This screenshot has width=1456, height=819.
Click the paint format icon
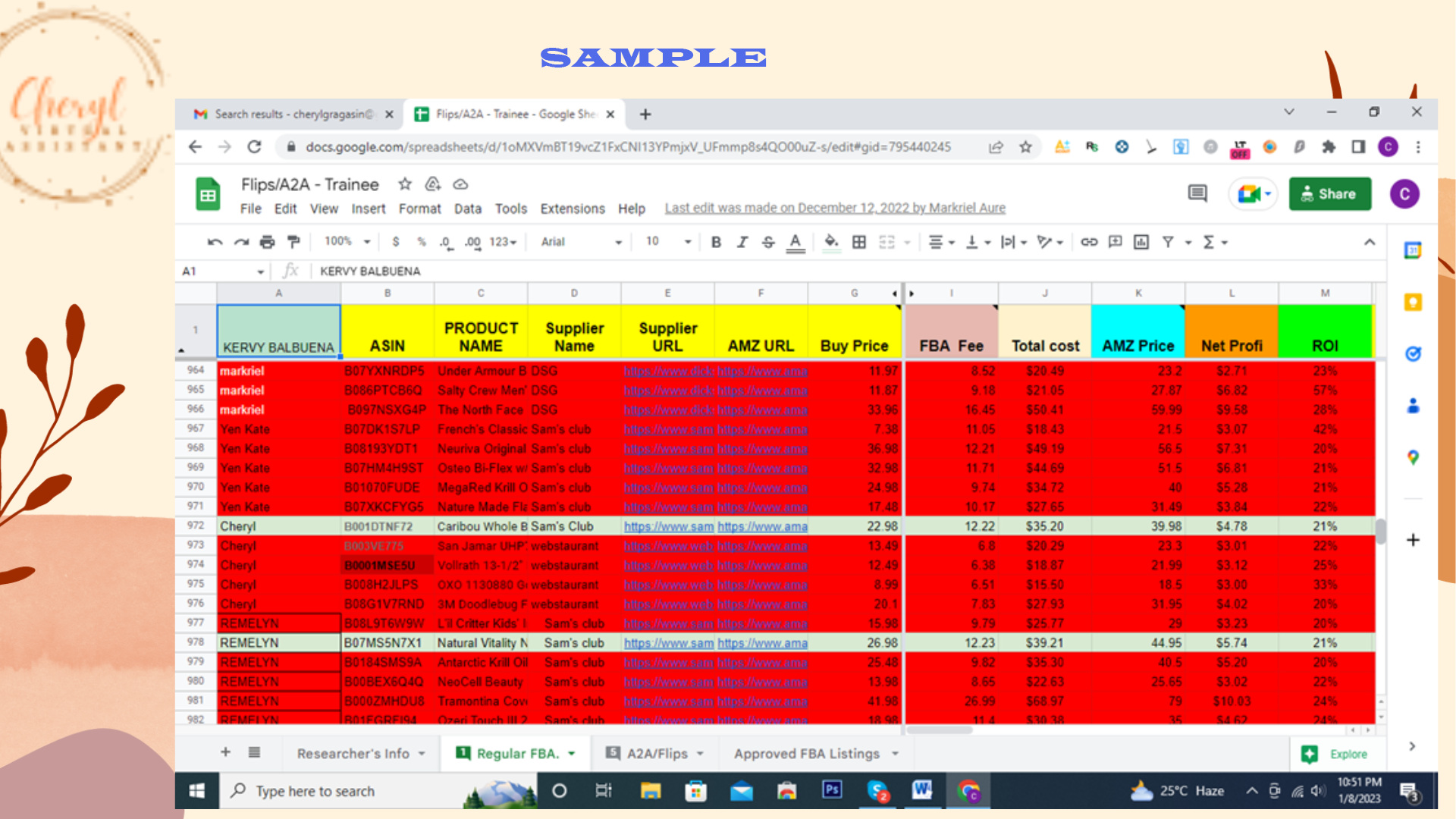(293, 242)
